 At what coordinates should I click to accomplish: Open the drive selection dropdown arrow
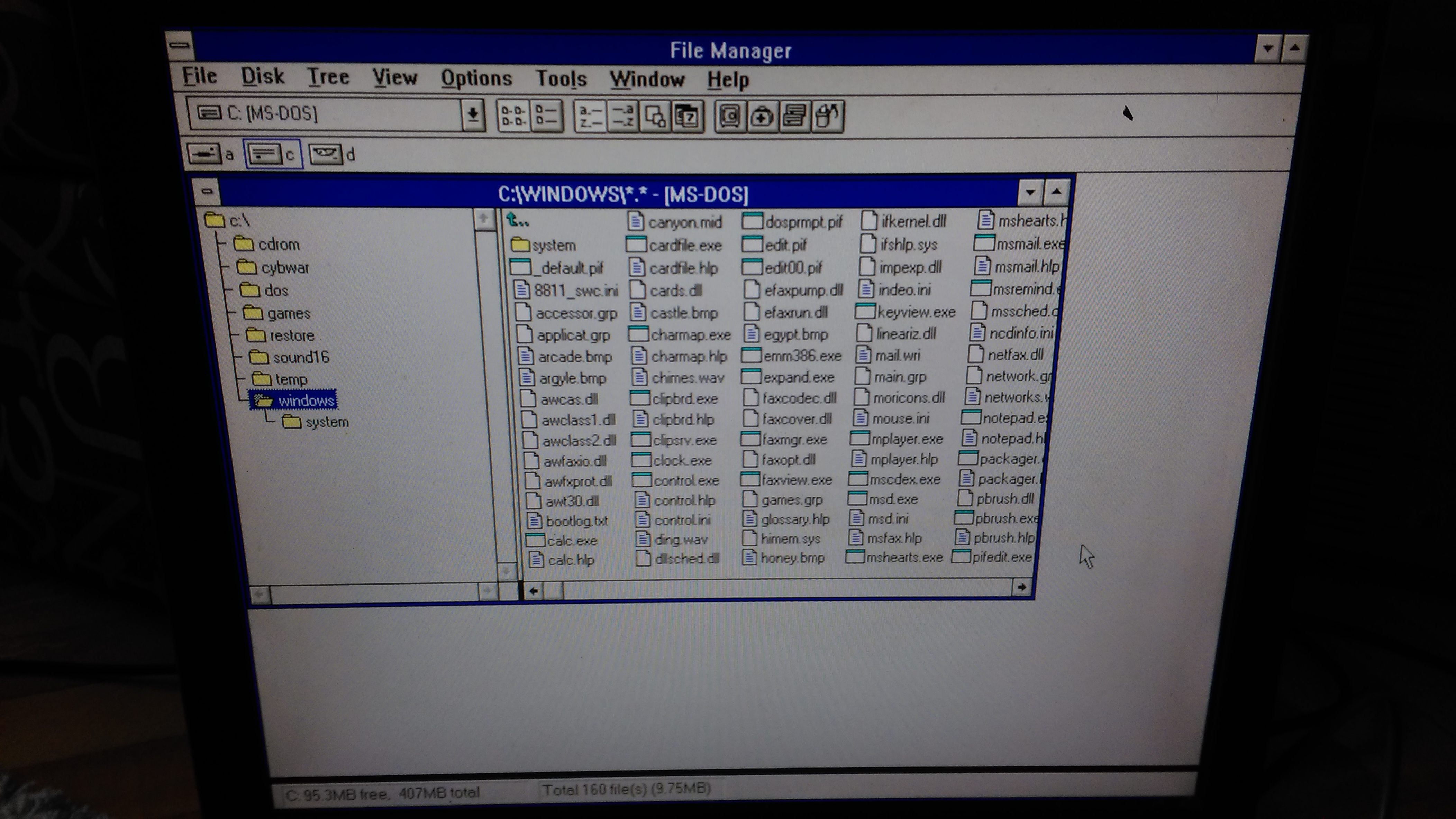click(x=473, y=115)
